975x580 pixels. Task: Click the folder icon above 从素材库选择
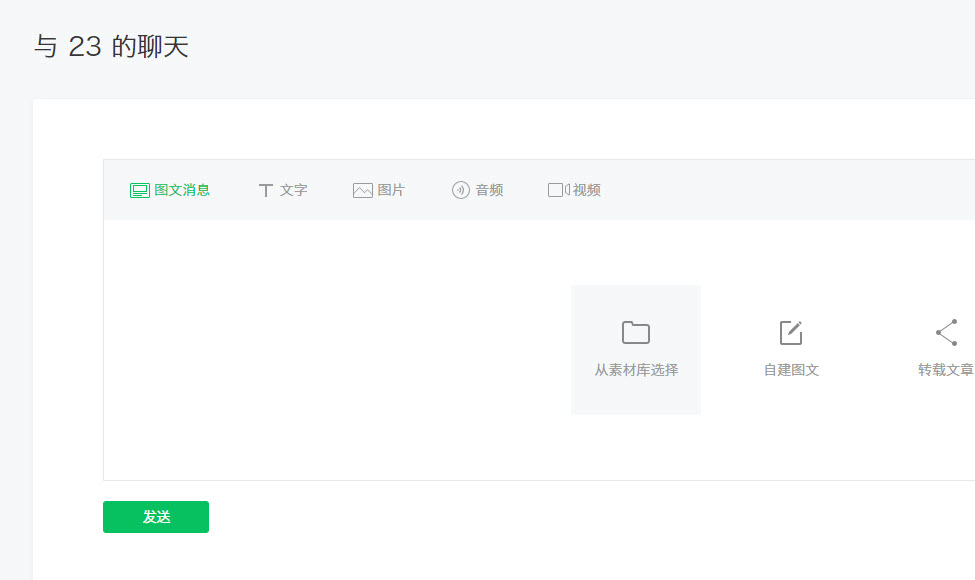(x=635, y=331)
